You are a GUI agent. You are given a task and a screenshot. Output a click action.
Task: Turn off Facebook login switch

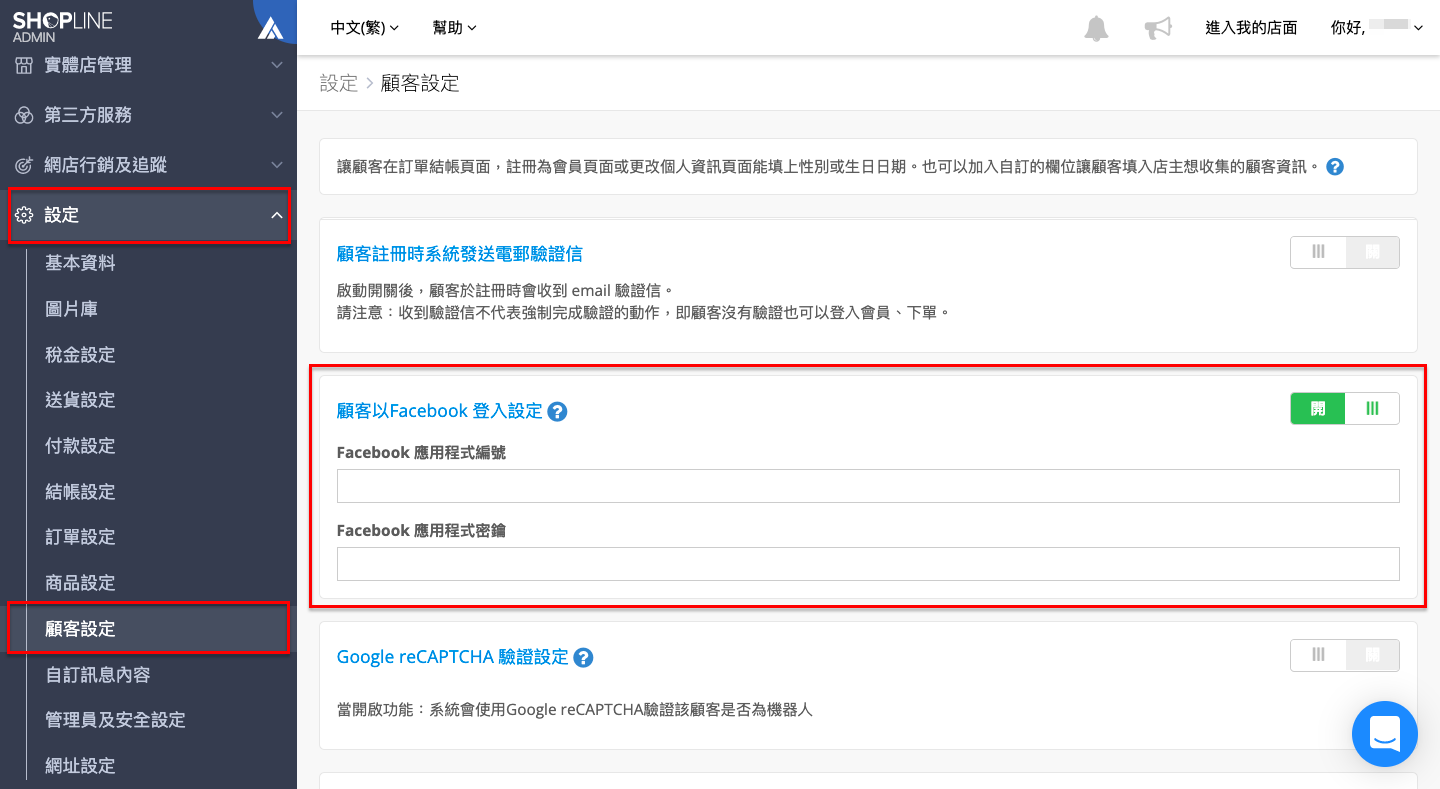(1345, 408)
